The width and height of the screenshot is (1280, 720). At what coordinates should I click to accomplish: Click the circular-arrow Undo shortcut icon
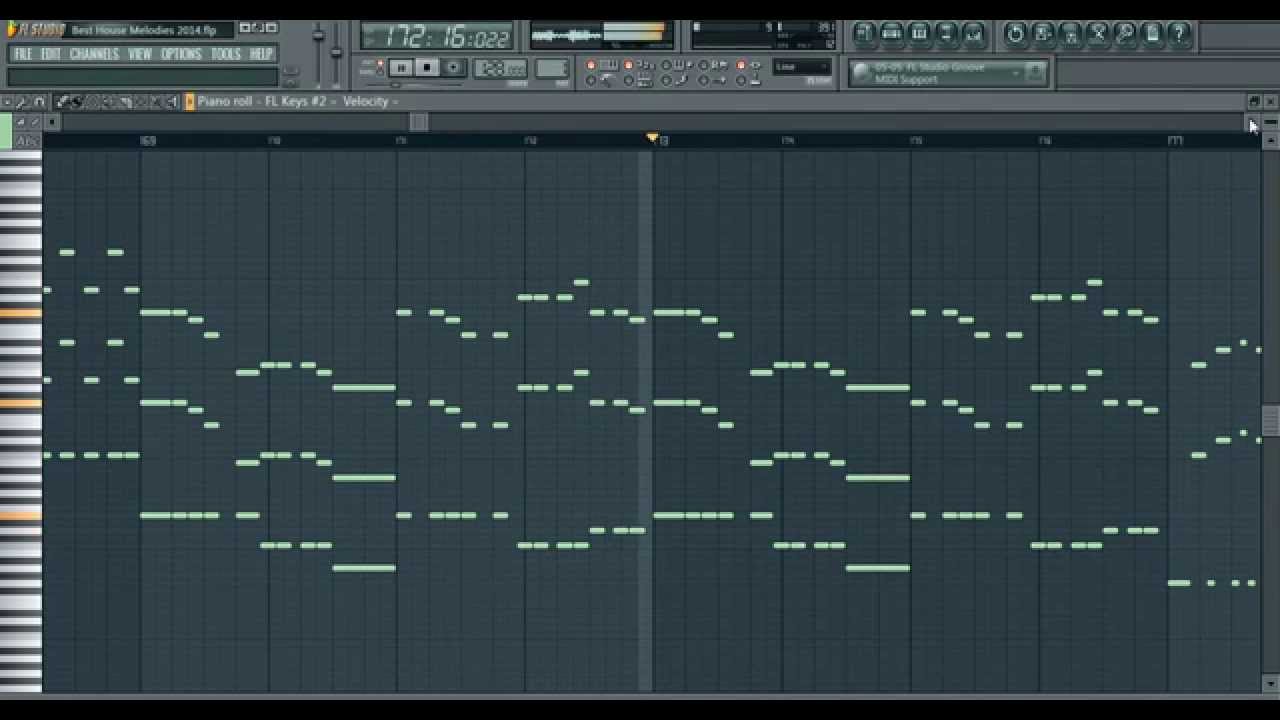(x=1016, y=34)
